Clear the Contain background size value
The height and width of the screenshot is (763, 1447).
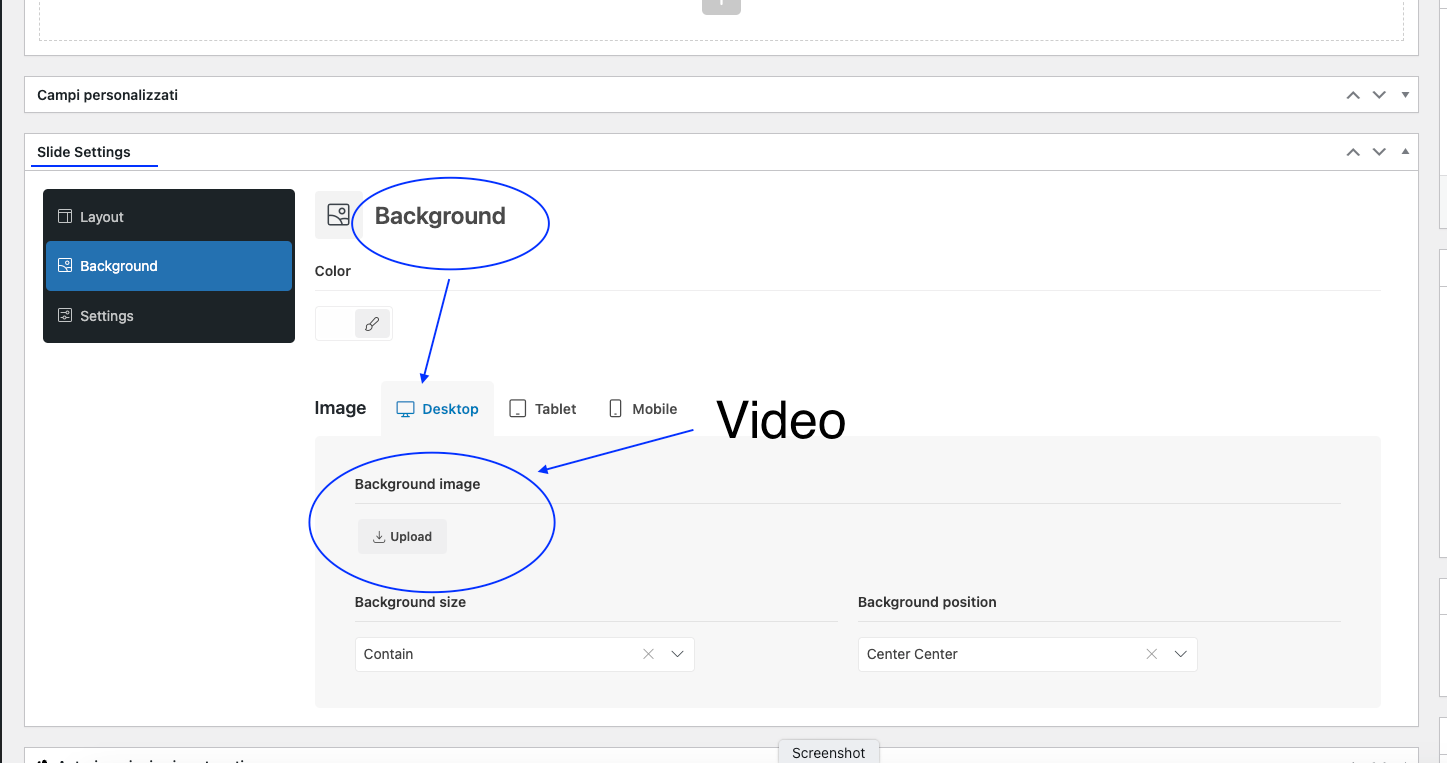(648, 654)
